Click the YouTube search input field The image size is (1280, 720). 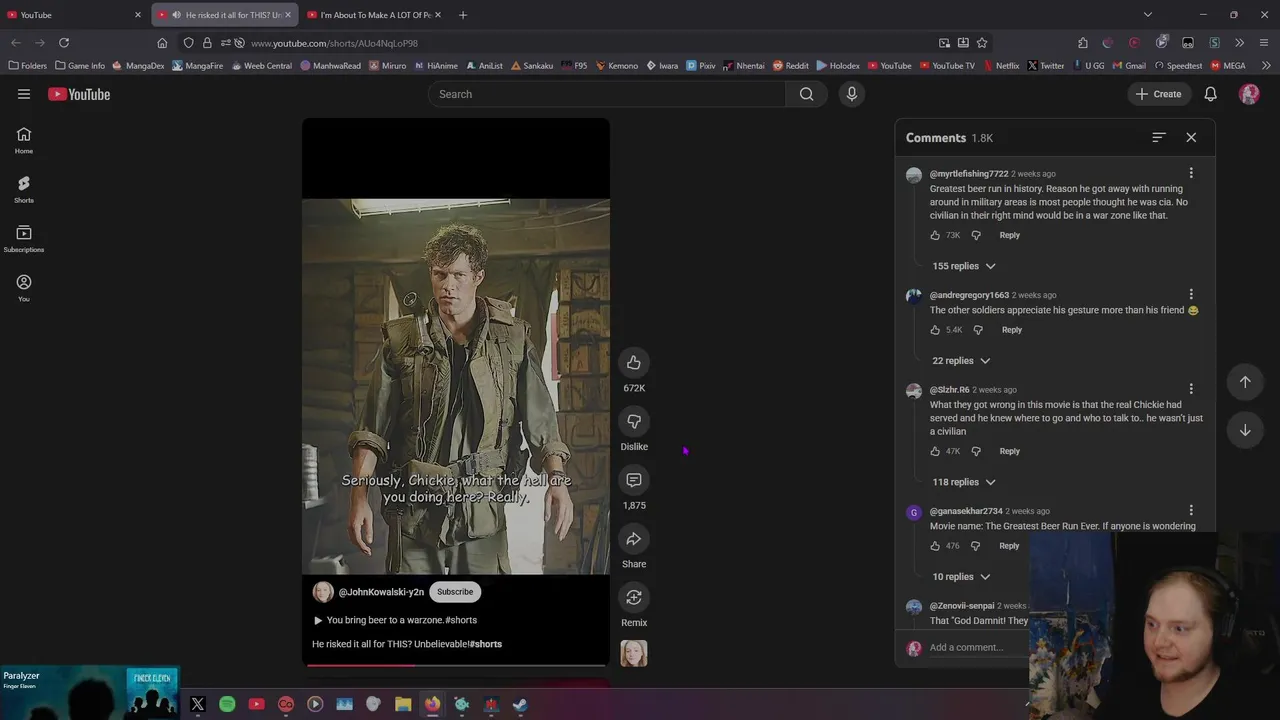607,94
